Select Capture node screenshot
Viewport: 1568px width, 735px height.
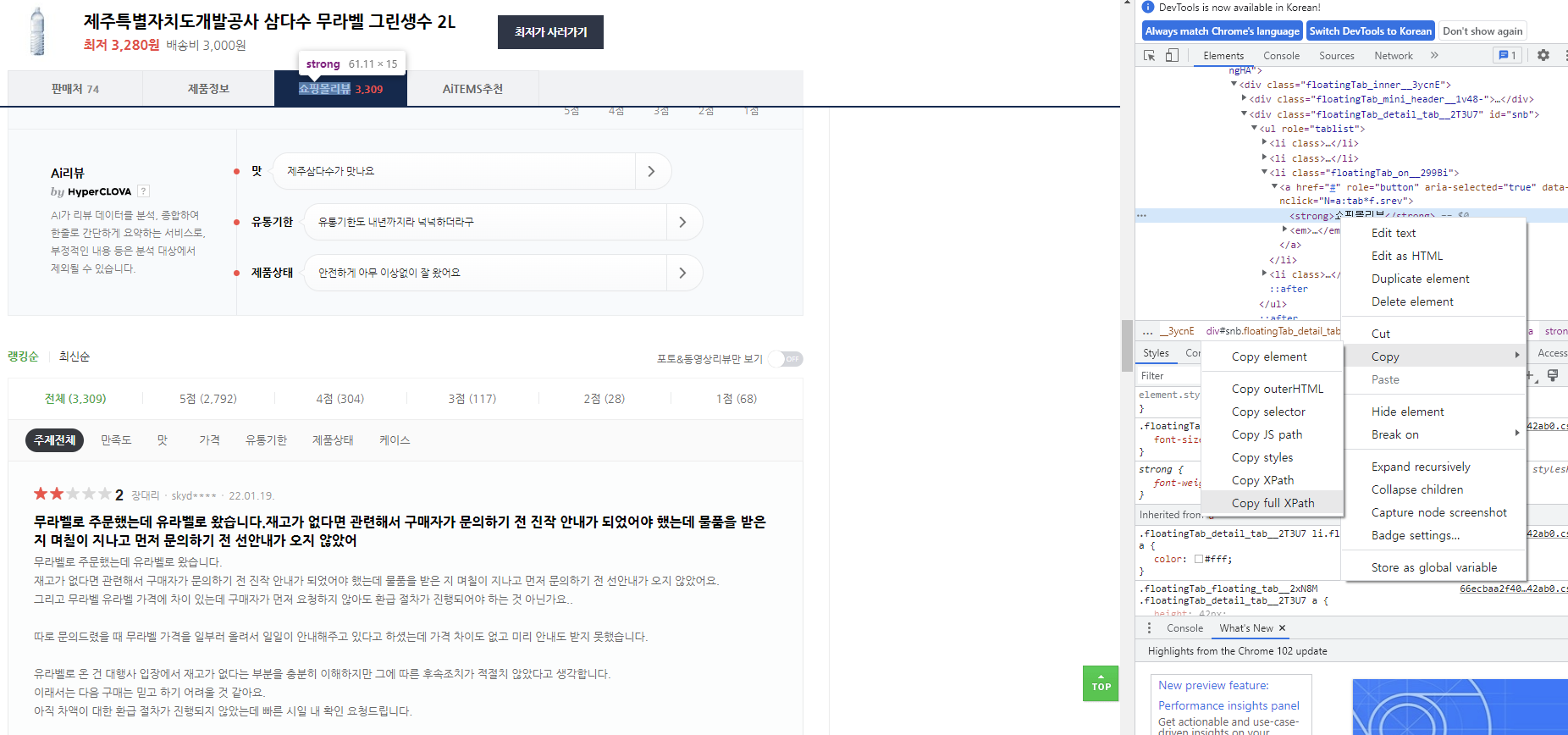point(1433,512)
